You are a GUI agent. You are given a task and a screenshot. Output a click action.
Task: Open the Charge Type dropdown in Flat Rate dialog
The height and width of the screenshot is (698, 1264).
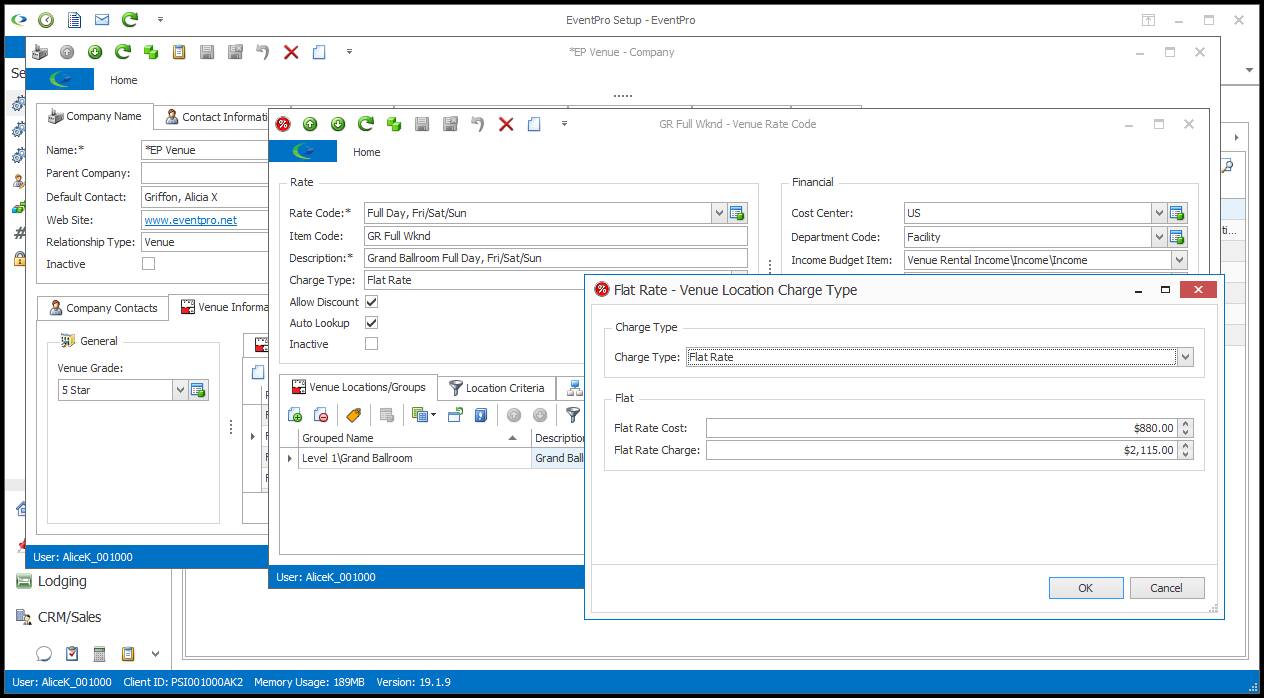pyautogui.click(x=1185, y=357)
